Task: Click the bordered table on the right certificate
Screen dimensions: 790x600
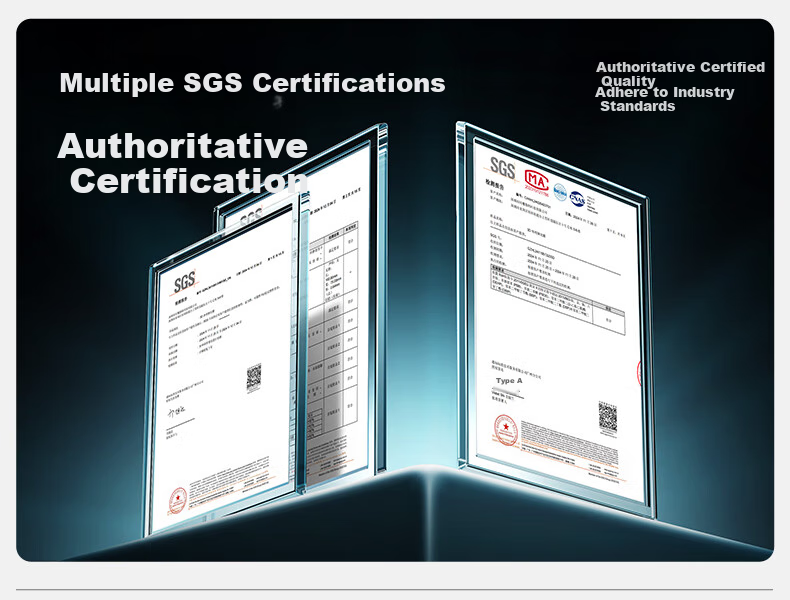Action: [557, 300]
